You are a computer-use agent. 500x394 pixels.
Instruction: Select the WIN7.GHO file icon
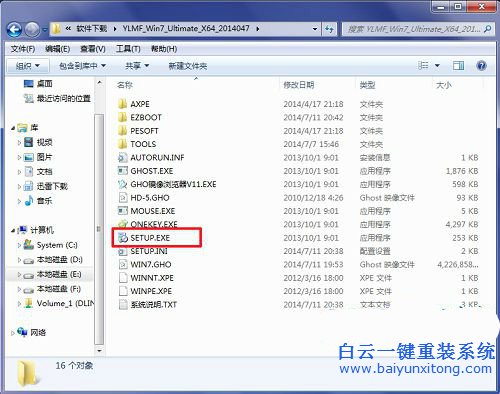click(123, 264)
